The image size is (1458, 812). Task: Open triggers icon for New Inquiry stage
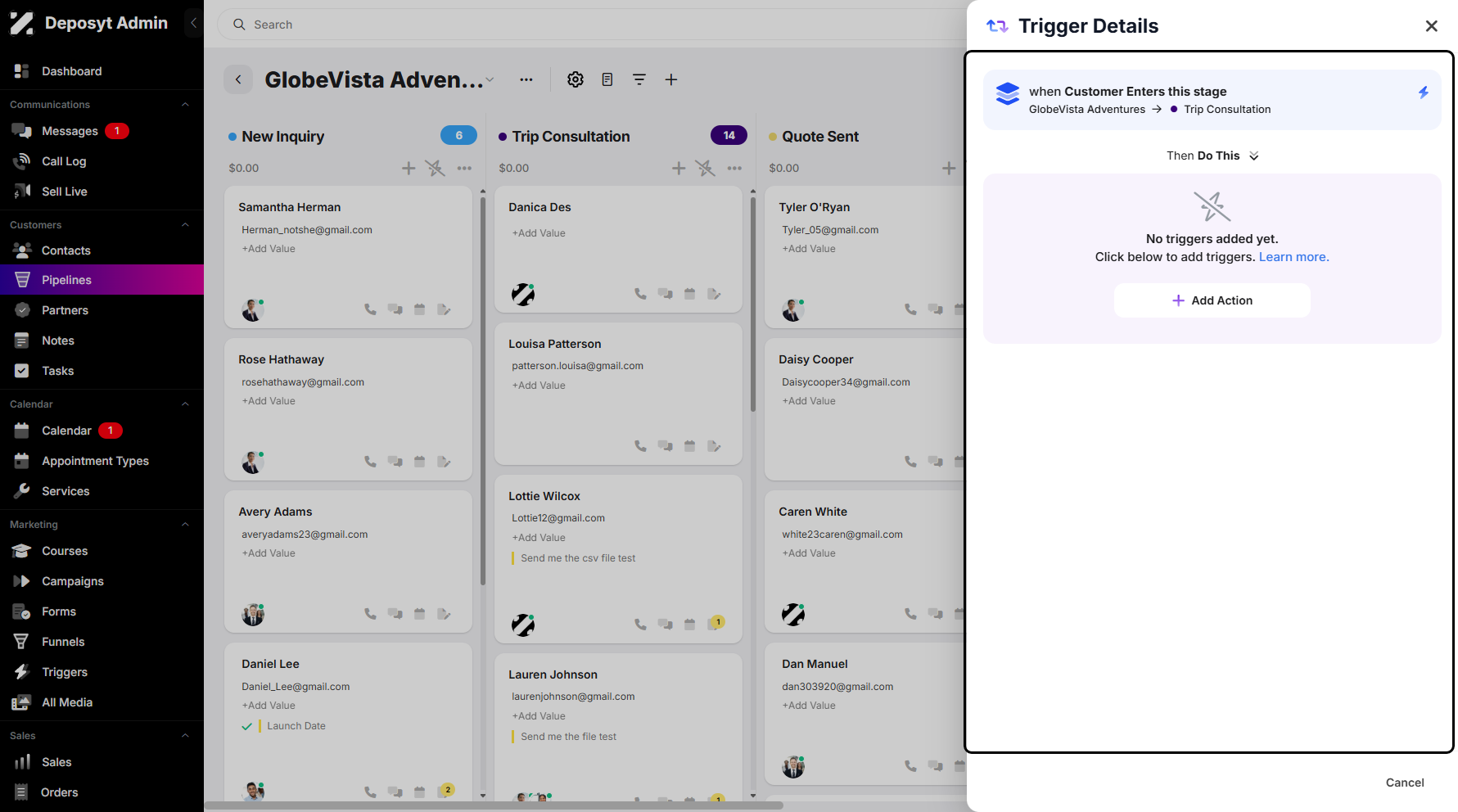pyautogui.click(x=436, y=168)
